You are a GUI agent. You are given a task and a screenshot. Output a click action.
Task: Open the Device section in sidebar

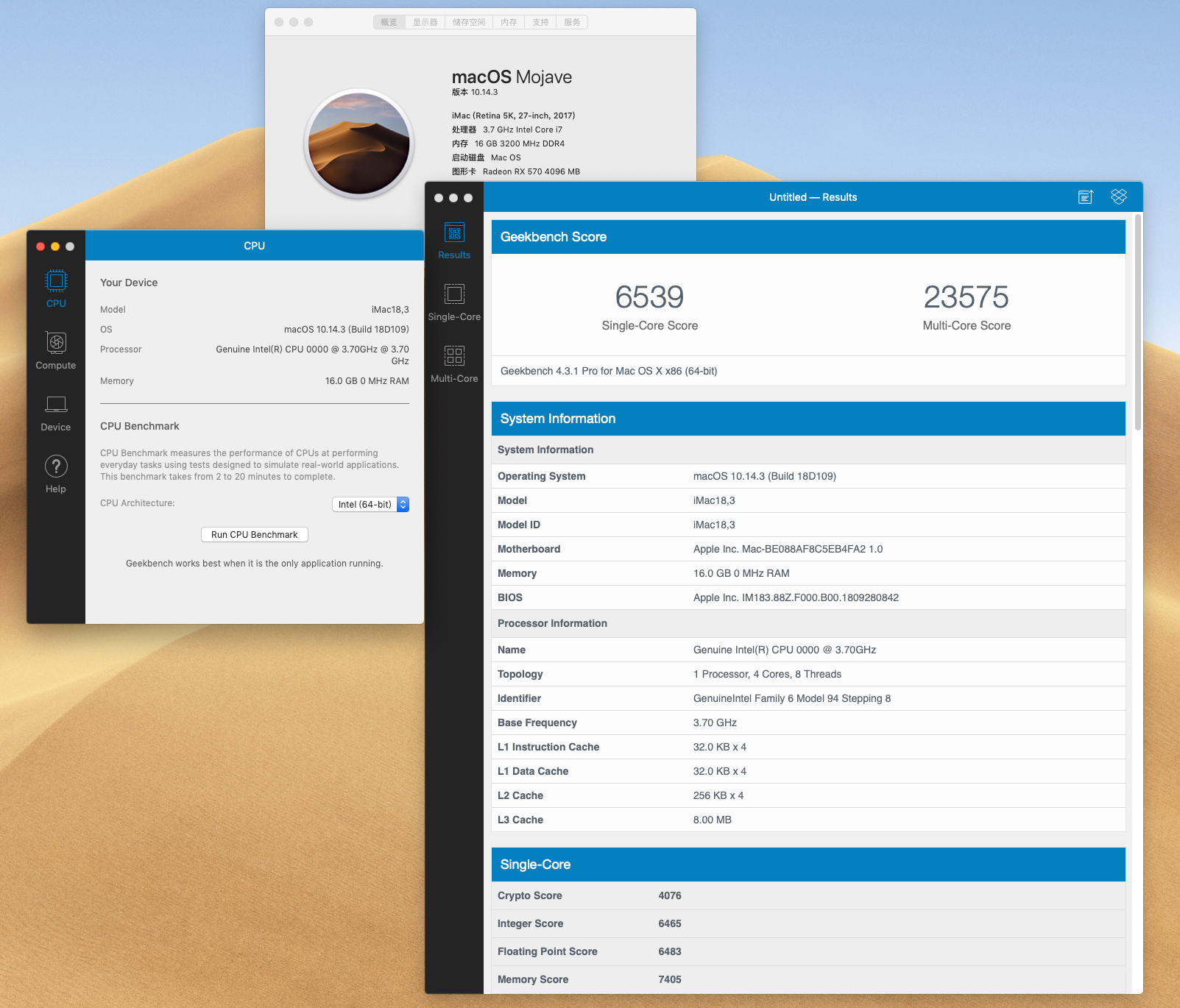click(x=56, y=412)
